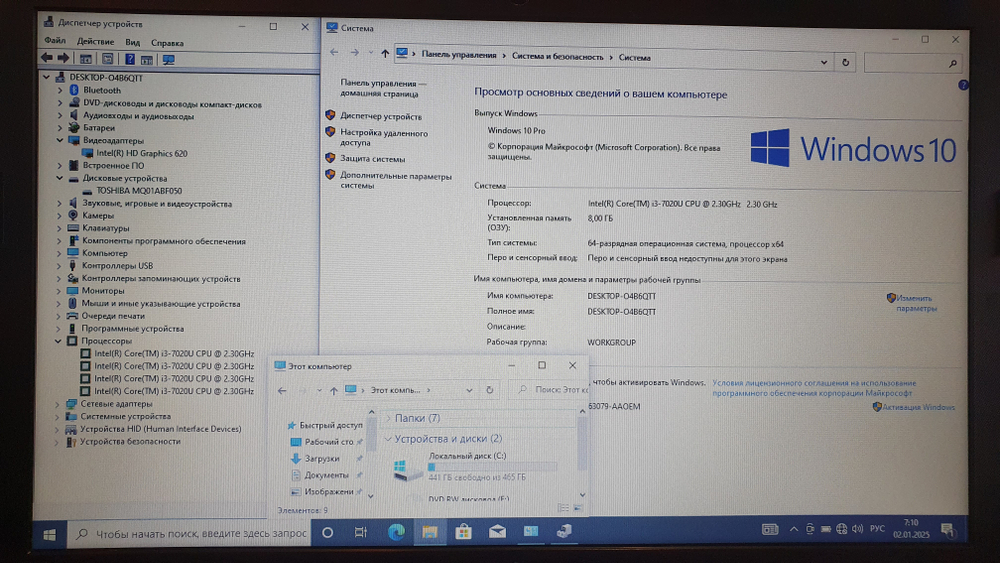The height and width of the screenshot is (563, 1000).
Task: Open address bar dropdown in System window
Action: click(823, 62)
